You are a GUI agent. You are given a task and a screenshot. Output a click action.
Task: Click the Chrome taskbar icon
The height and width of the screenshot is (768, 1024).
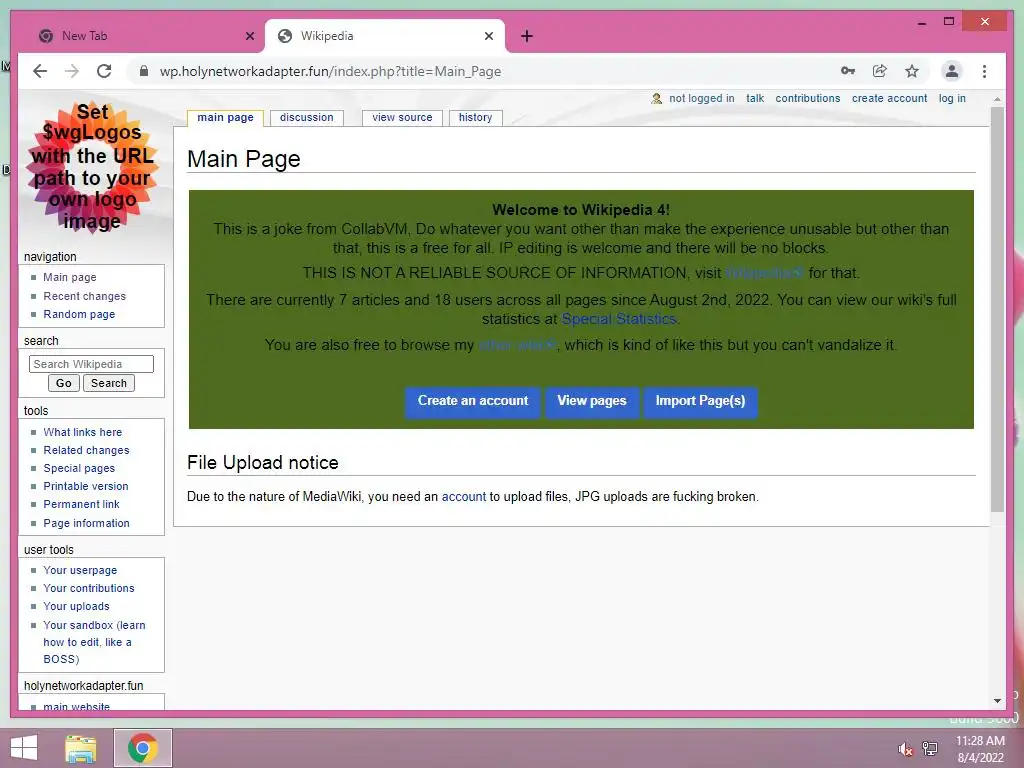143,748
